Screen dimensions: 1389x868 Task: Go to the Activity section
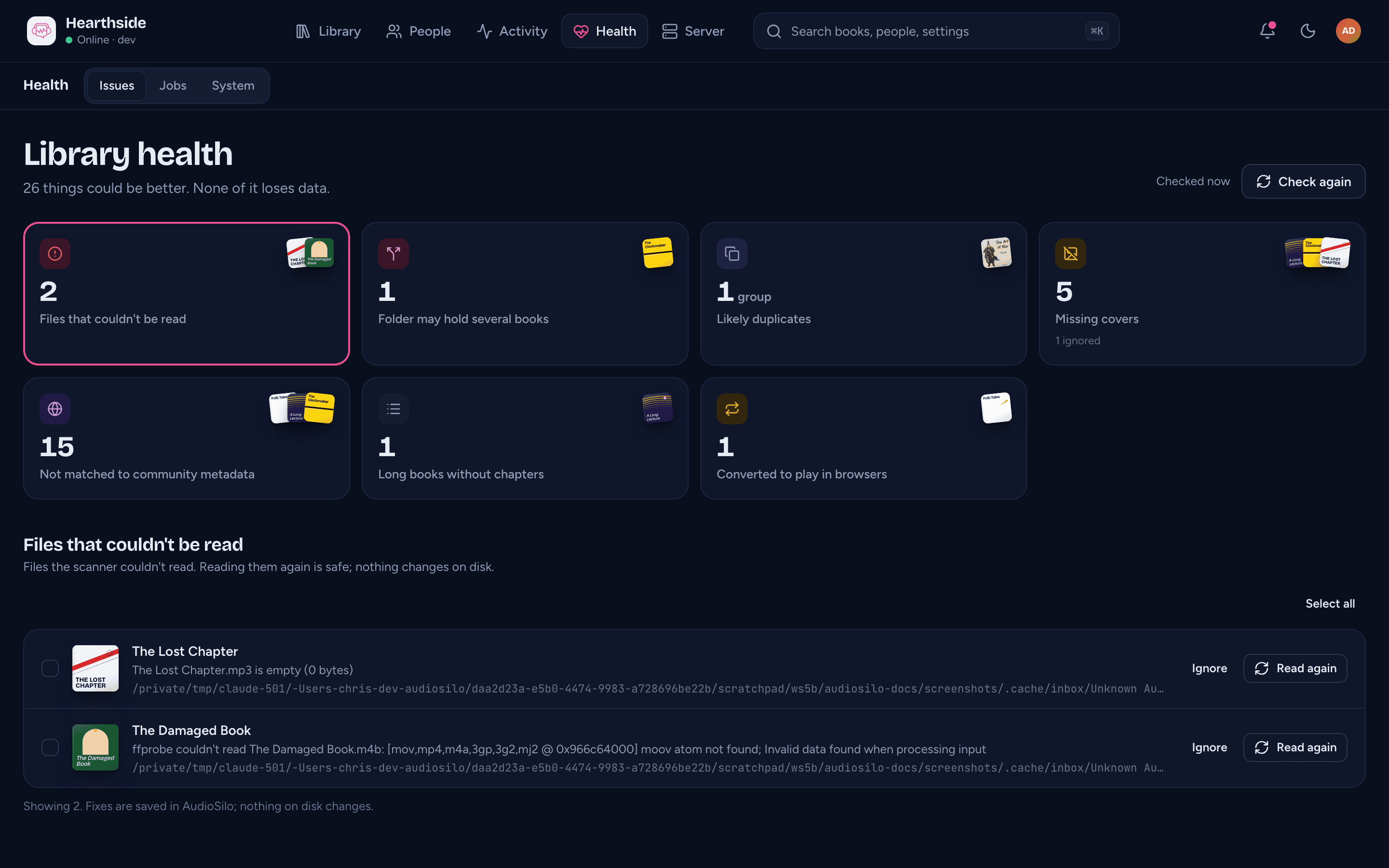pyautogui.click(x=512, y=31)
